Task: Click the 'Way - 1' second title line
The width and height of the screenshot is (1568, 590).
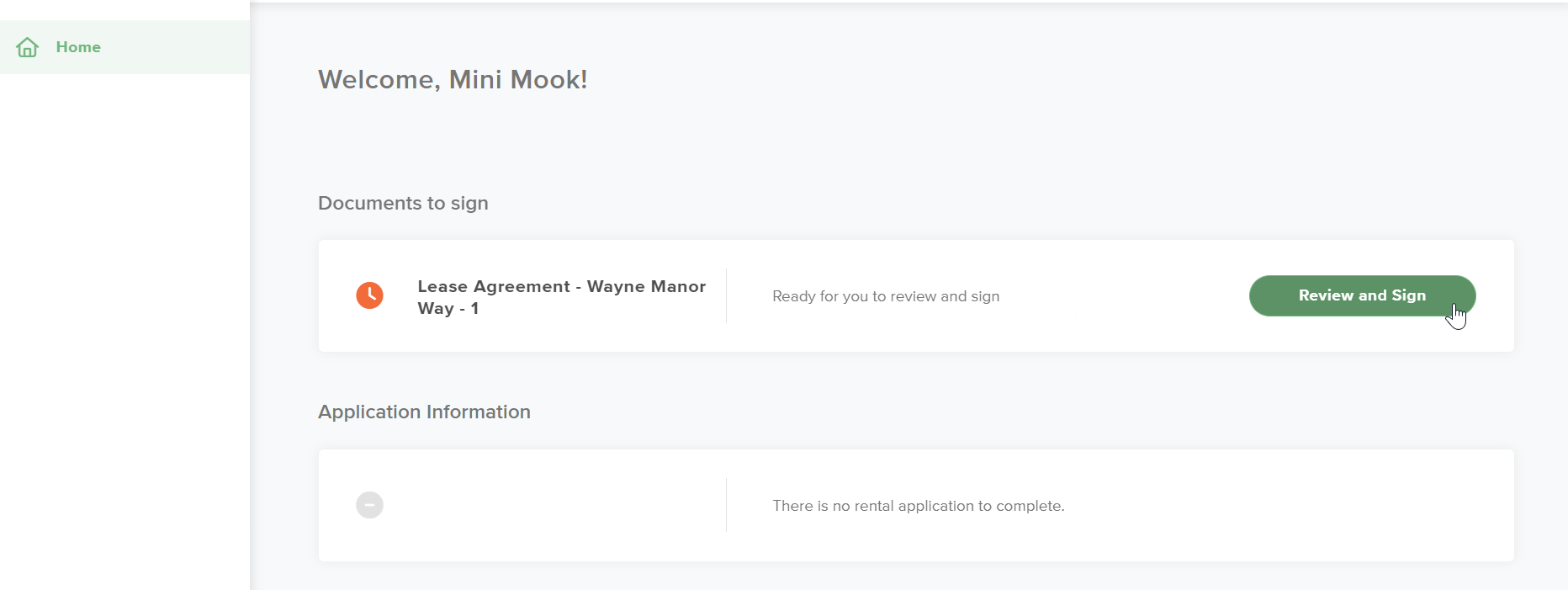Action: click(448, 309)
